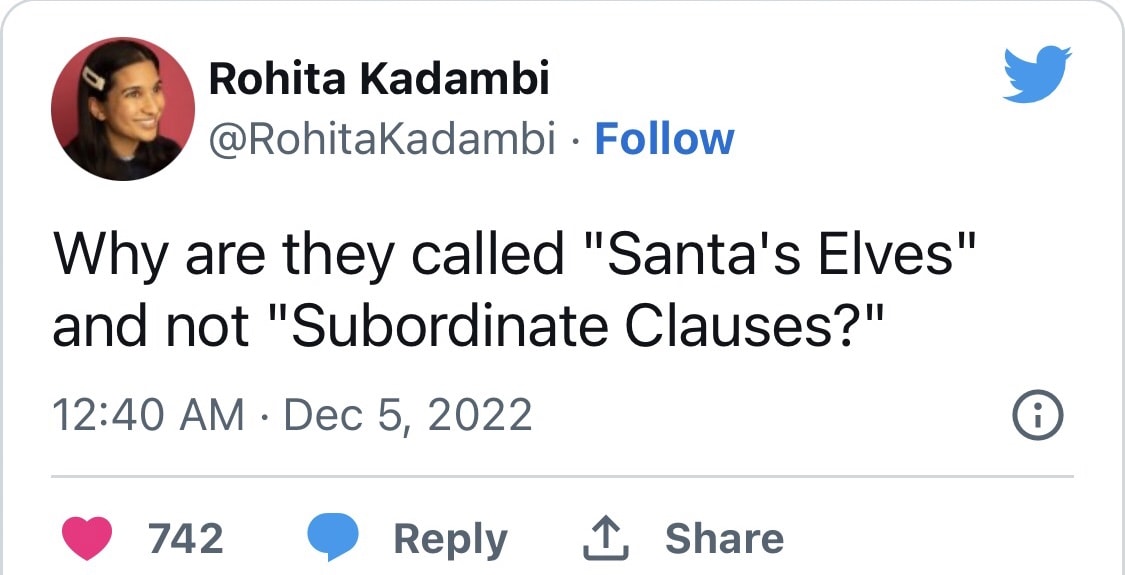Follow Rohita Kadambi
The image size is (1125, 575).
click(664, 140)
